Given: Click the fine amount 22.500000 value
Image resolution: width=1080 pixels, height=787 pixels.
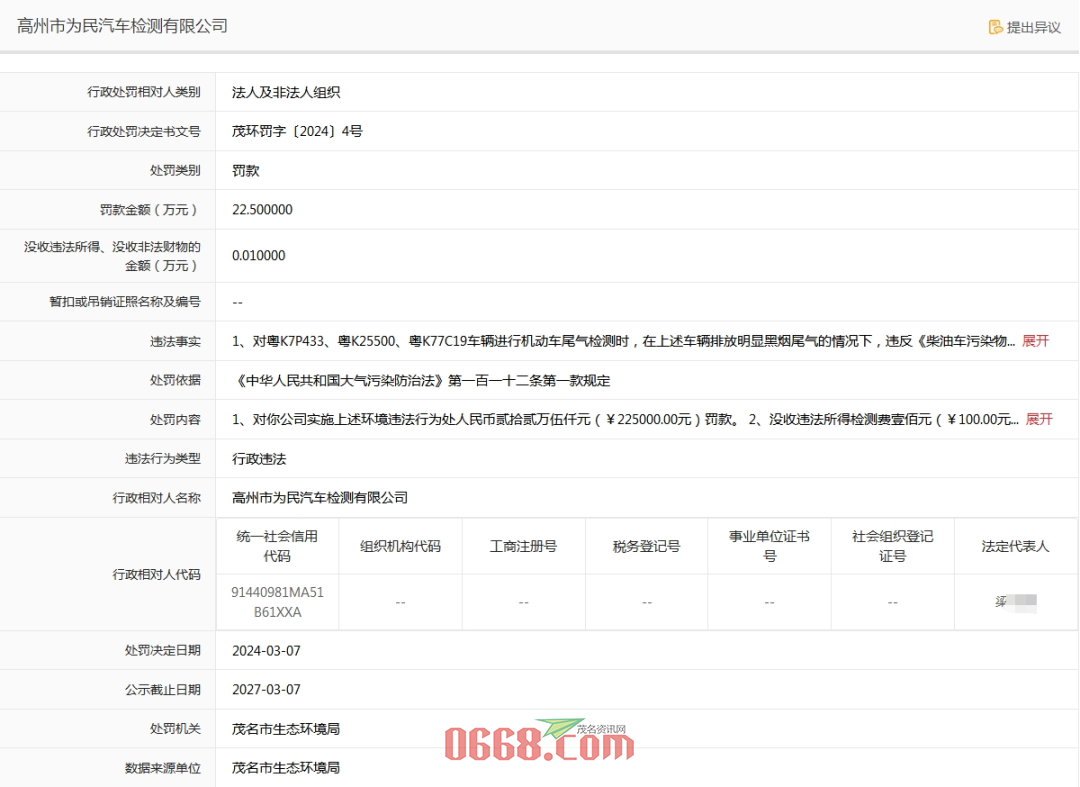Looking at the screenshot, I should pyautogui.click(x=262, y=210).
